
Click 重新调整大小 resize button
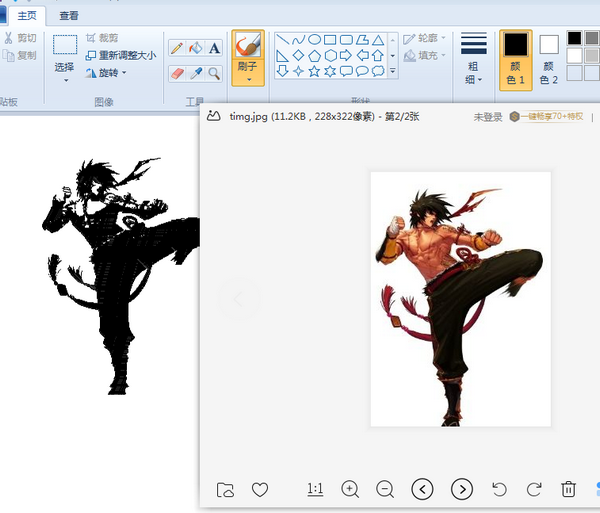point(121,55)
